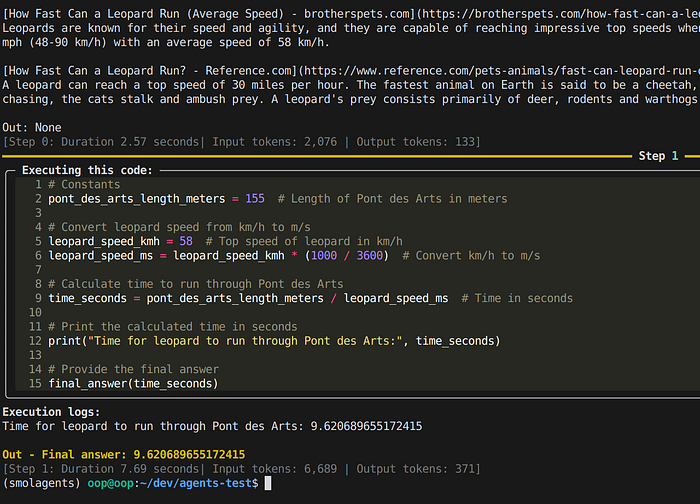Click line number 13 in the code gutter
The height and width of the screenshot is (504, 700).
35,355
